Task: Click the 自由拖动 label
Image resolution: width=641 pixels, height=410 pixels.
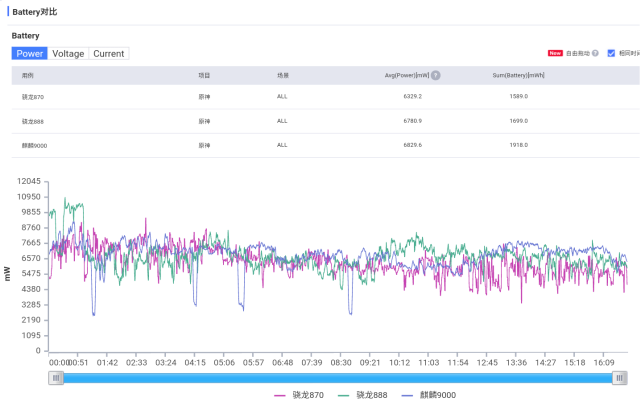Action: pos(577,53)
